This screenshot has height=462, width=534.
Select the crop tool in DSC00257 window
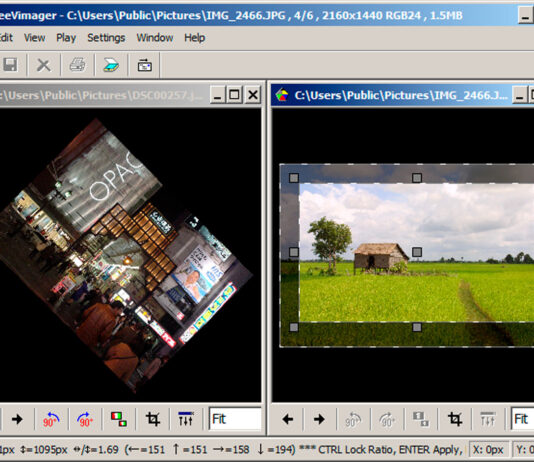153,419
